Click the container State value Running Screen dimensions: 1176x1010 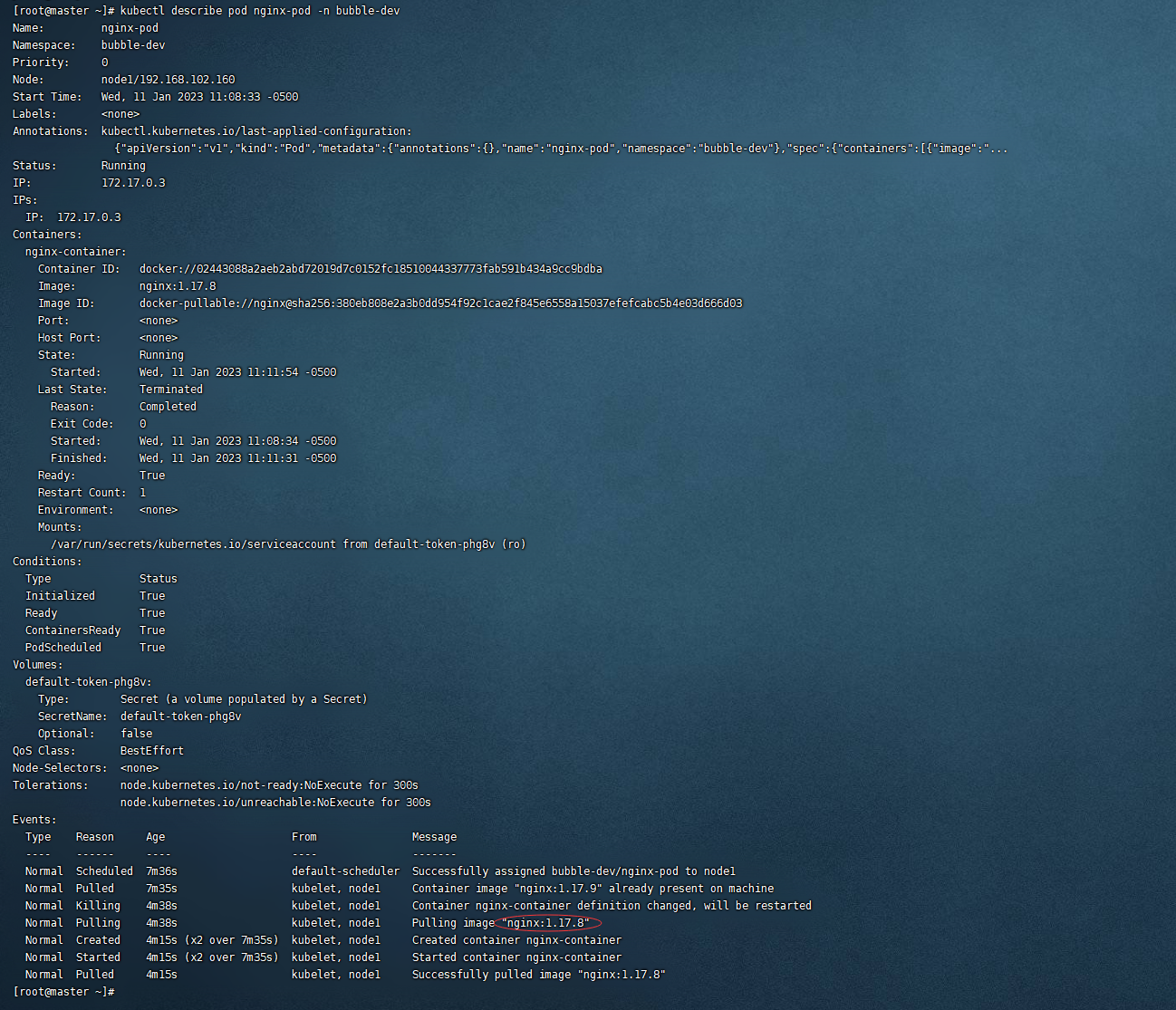tap(161, 355)
